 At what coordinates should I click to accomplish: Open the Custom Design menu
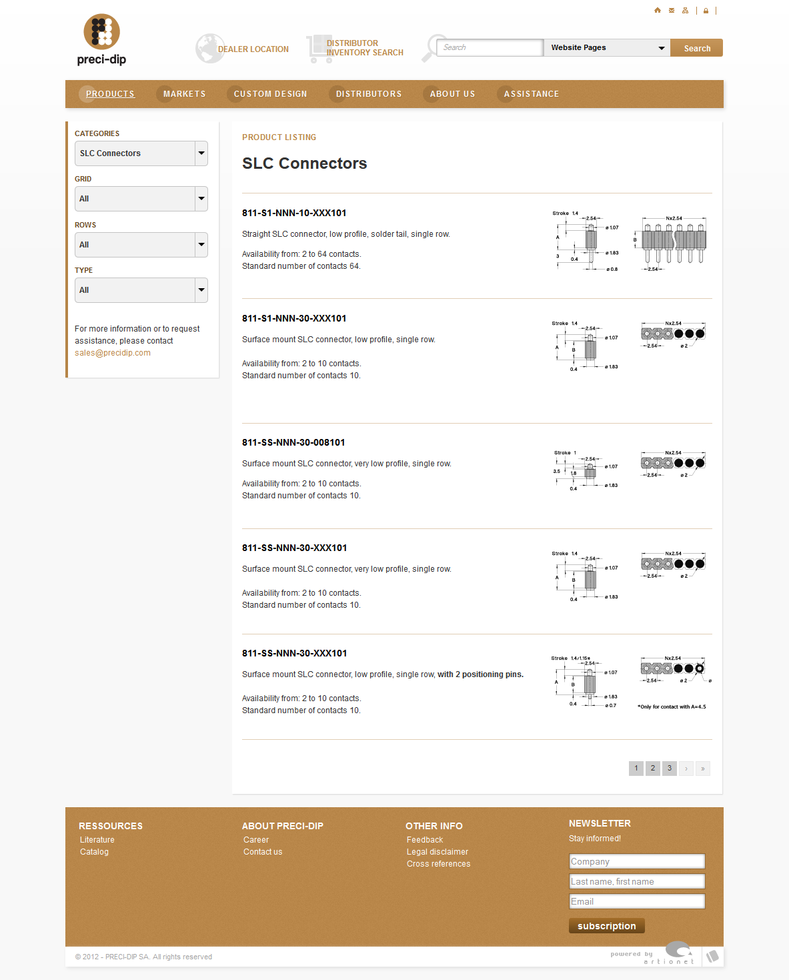click(x=270, y=94)
